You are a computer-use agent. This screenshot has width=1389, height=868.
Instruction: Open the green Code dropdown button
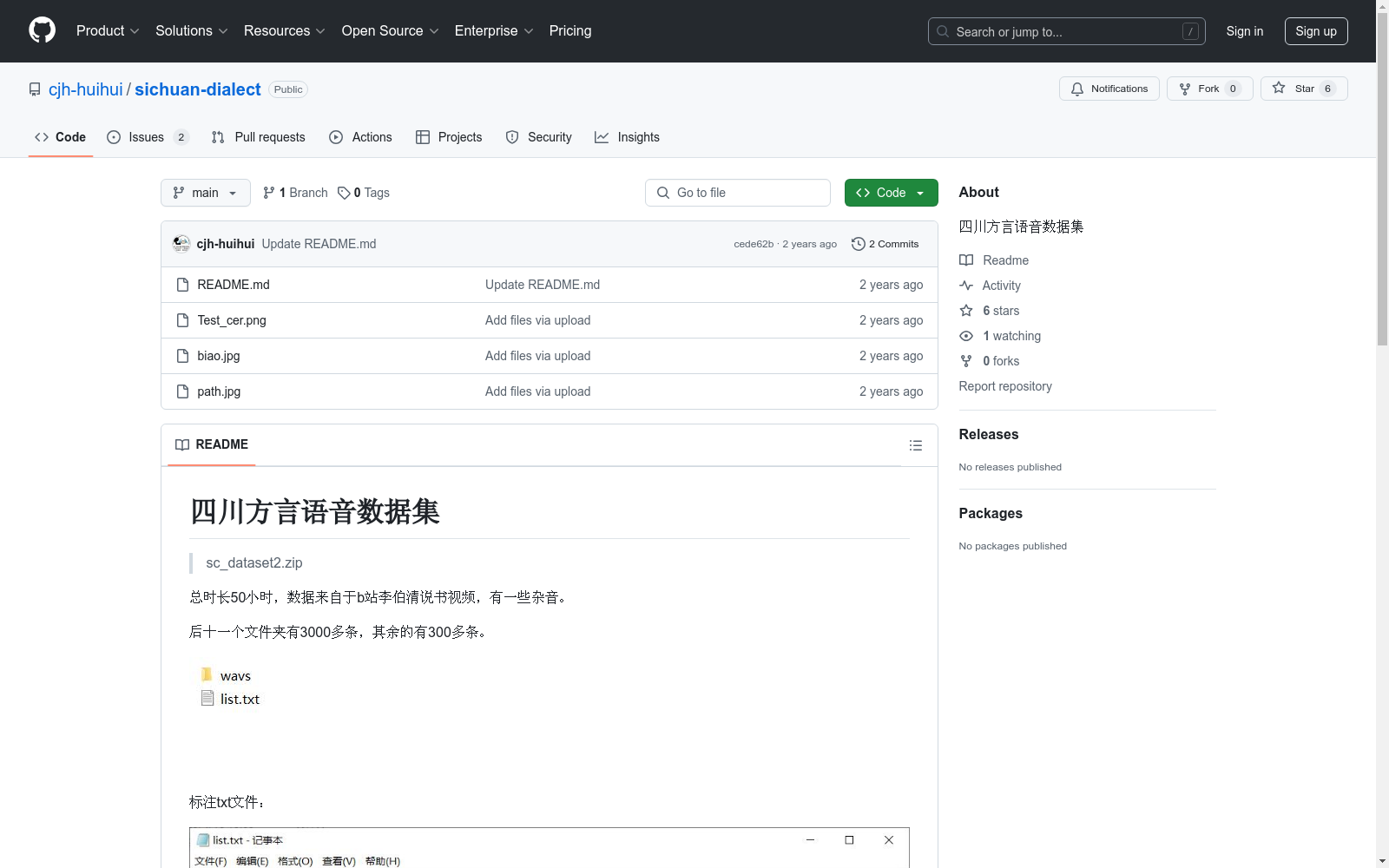[891, 193]
